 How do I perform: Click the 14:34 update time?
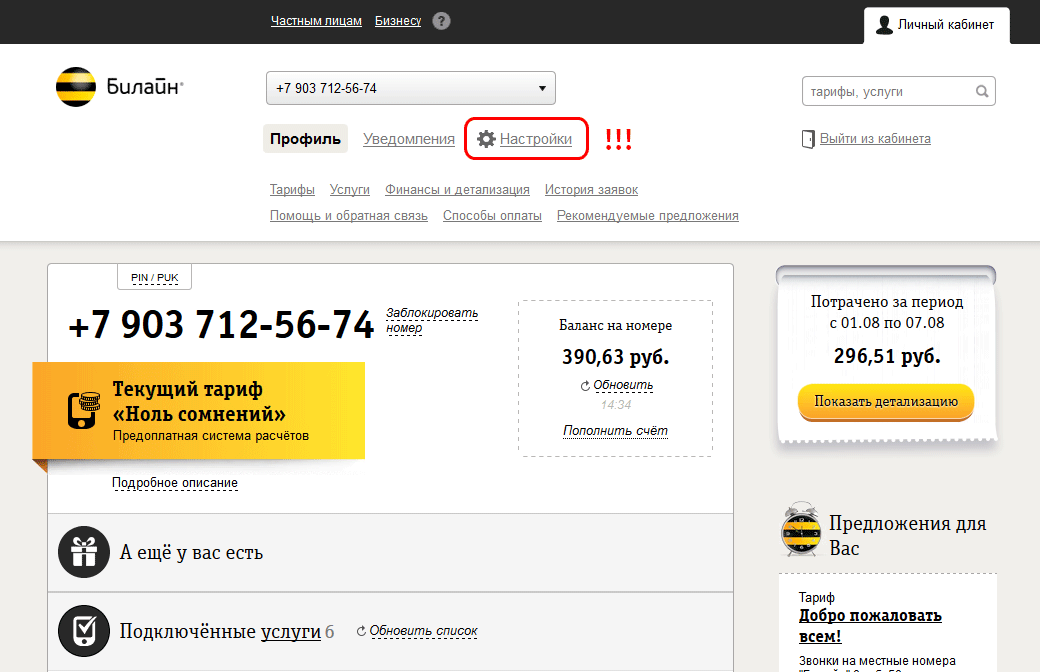pos(616,405)
